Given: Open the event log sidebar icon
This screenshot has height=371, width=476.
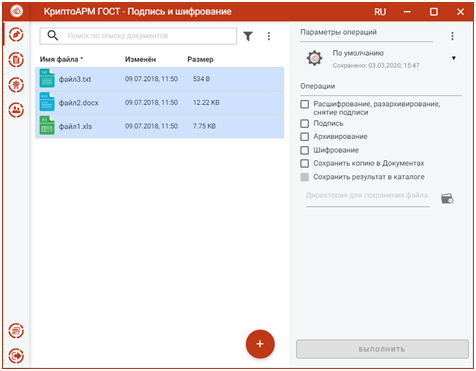Looking at the screenshot, I should coord(16,331).
